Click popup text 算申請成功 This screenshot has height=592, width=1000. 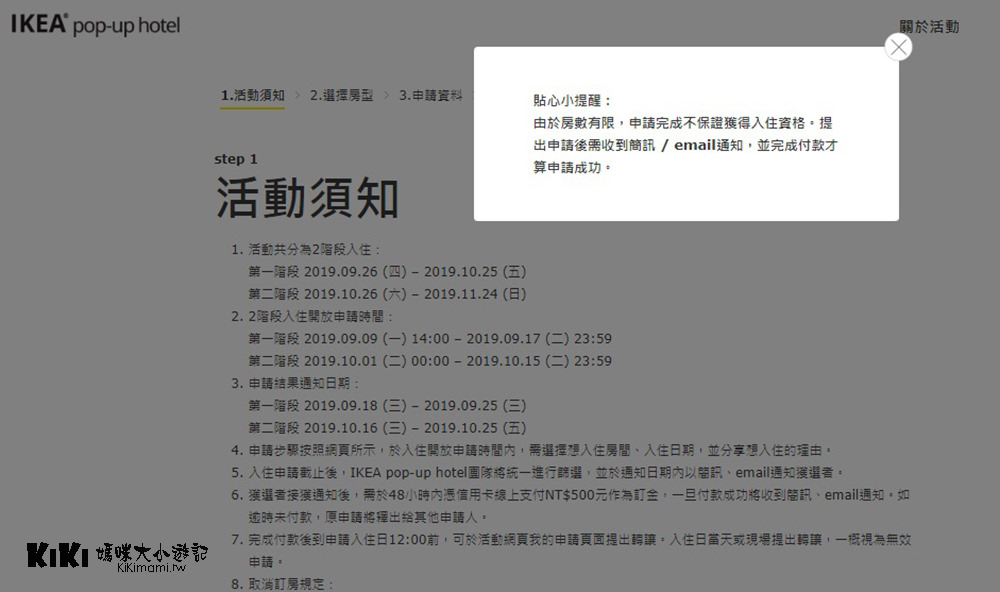point(572,168)
